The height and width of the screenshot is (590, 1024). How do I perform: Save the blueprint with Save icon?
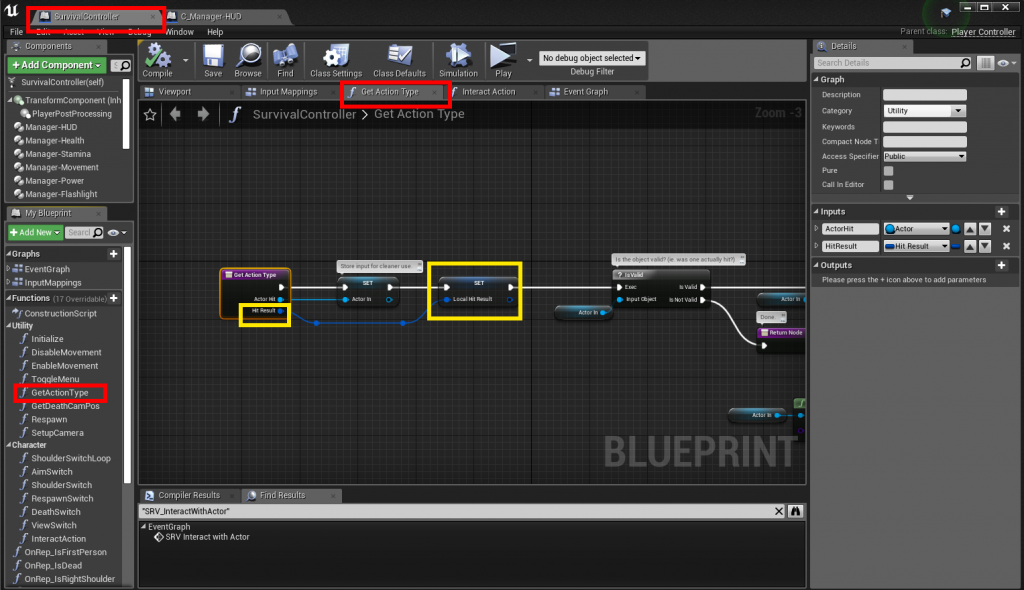(x=213, y=59)
